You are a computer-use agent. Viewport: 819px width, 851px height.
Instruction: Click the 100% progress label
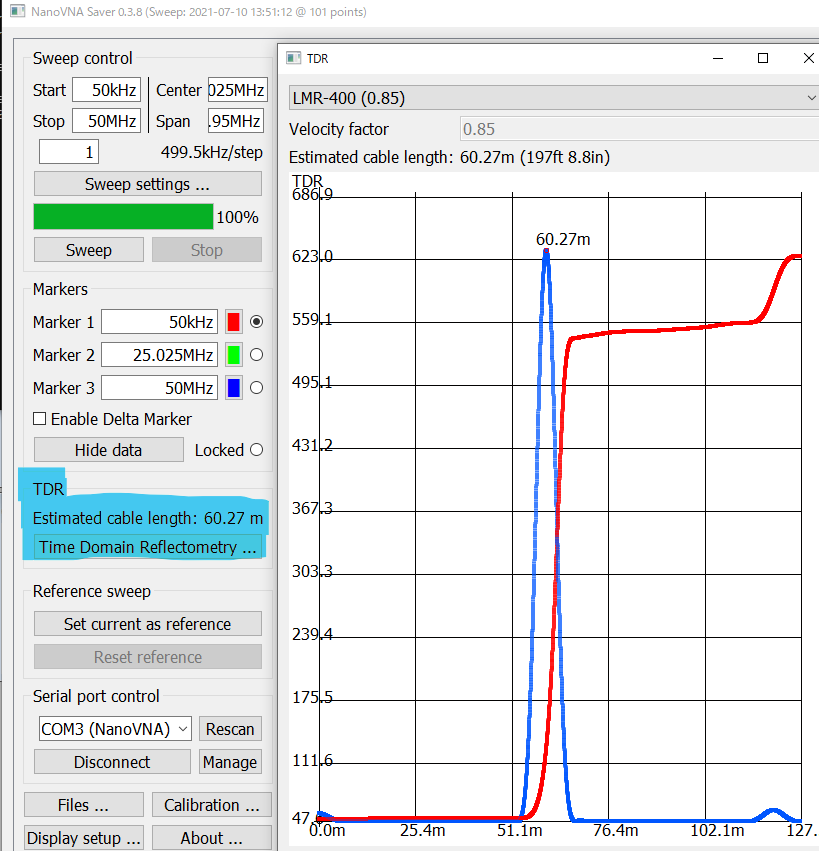coord(237,217)
